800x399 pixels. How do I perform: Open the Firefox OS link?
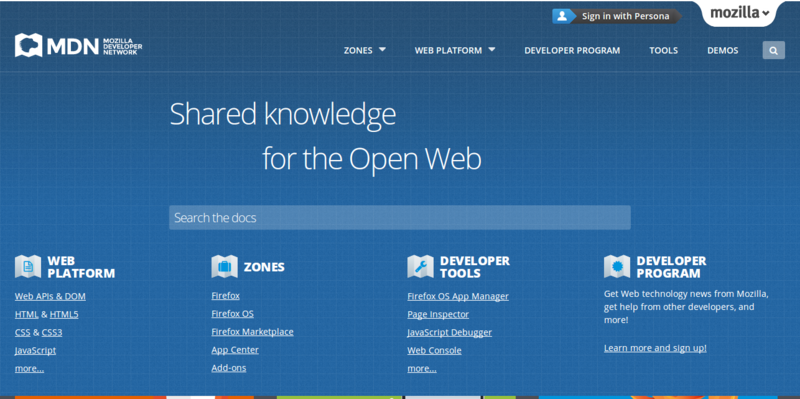(x=233, y=314)
